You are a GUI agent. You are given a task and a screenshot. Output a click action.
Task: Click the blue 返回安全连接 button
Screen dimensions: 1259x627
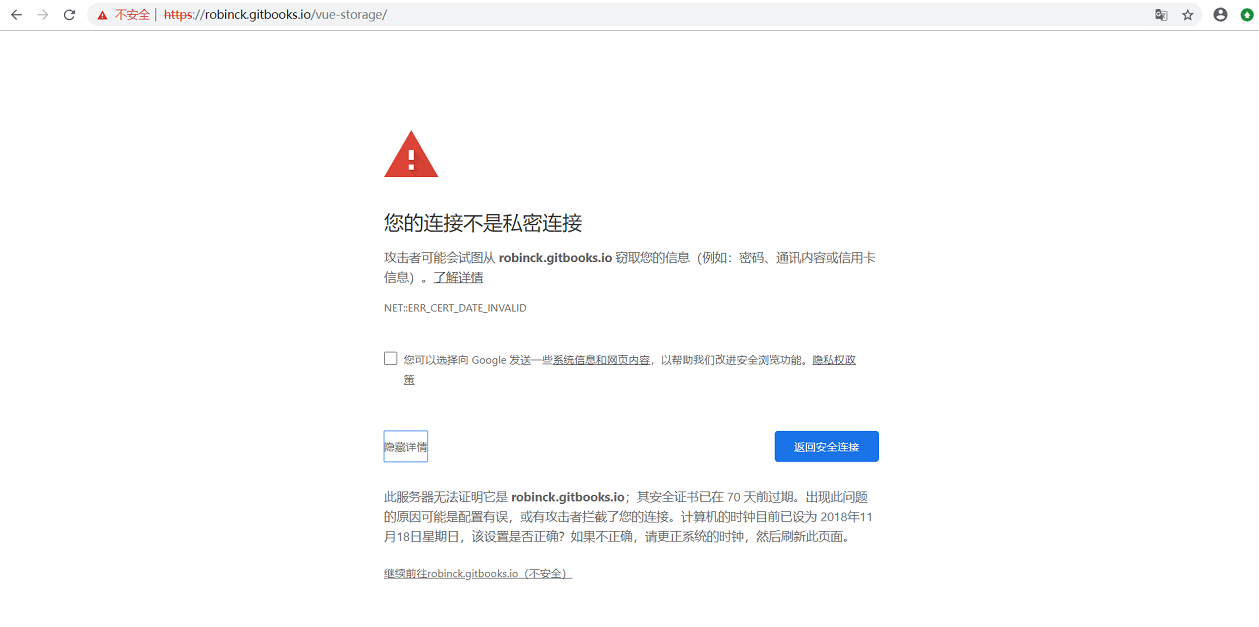pos(827,446)
